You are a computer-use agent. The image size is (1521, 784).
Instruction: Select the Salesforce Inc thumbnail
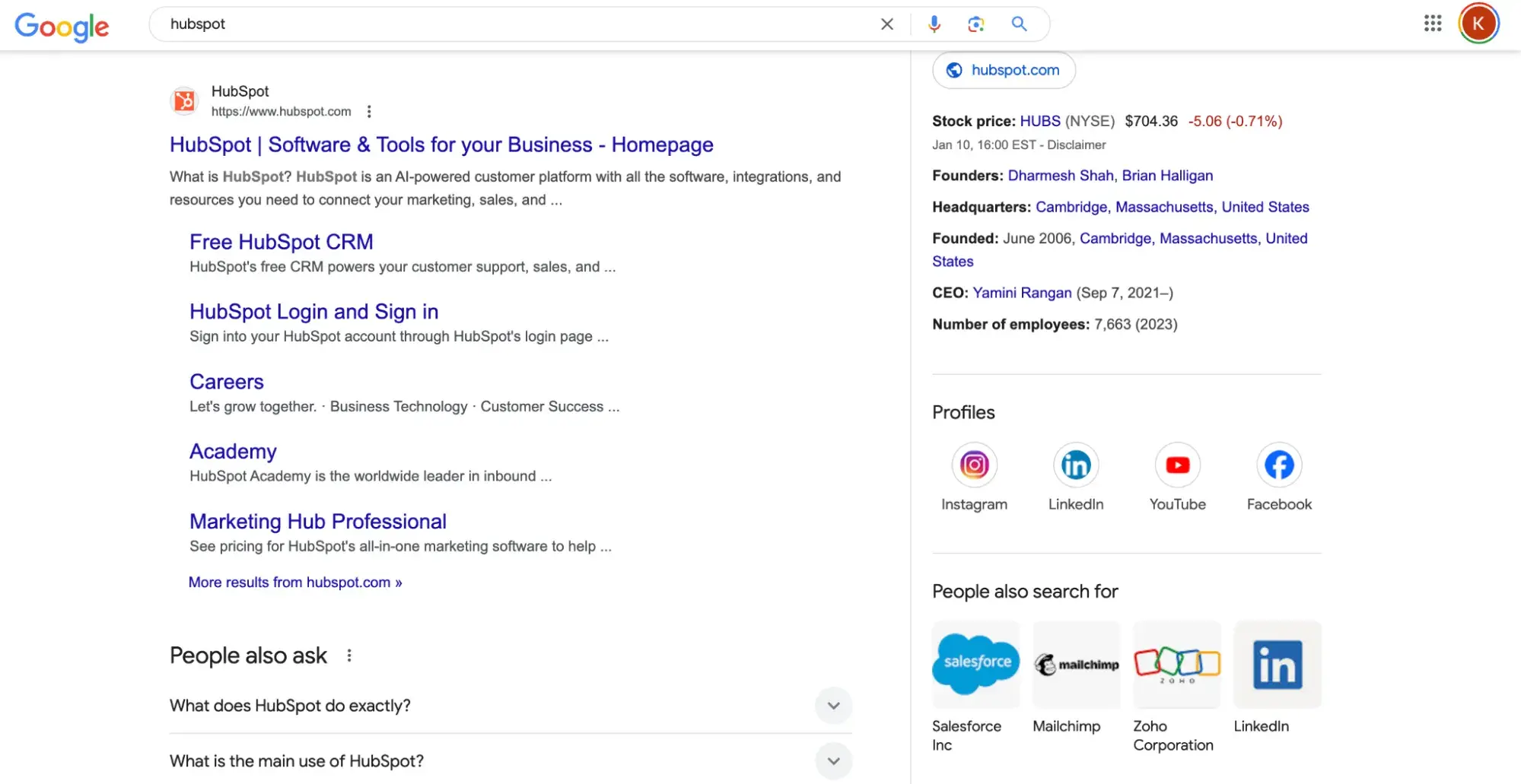point(975,665)
